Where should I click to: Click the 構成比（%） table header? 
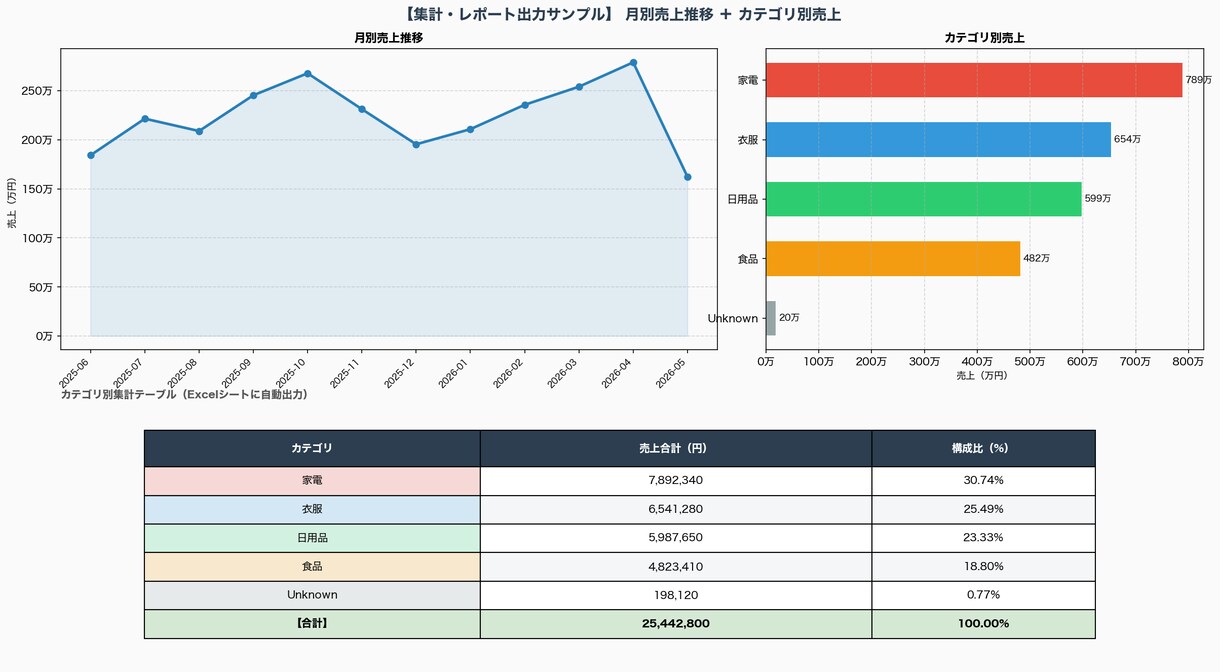click(x=984, y=448)
